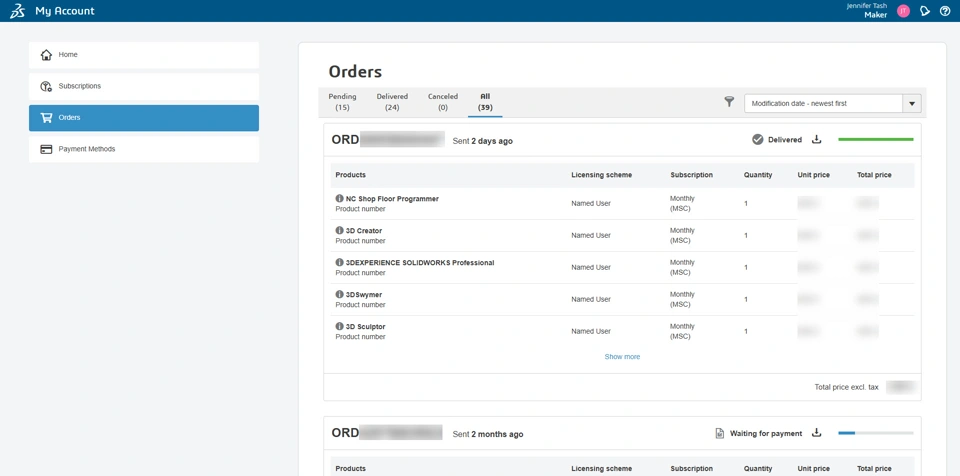960x476 pixels.
Task: Go to Home in sidebar
Action: click(144, 55)
